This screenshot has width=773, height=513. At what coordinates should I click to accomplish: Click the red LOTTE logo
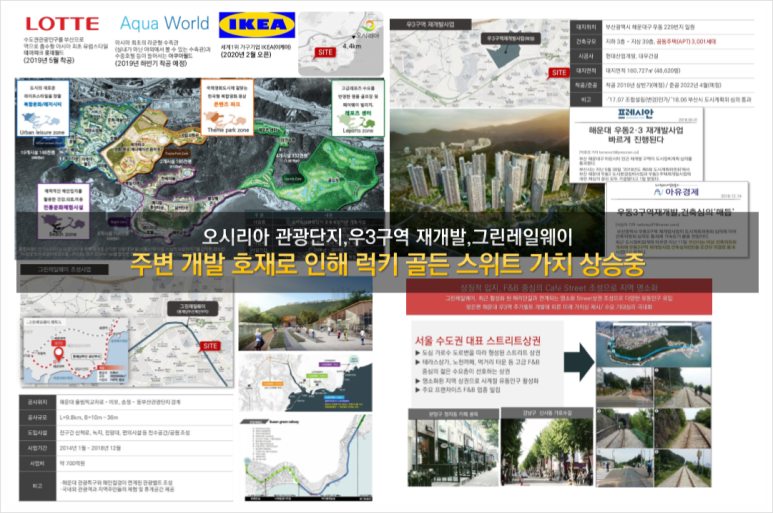(x=62, y=24)
